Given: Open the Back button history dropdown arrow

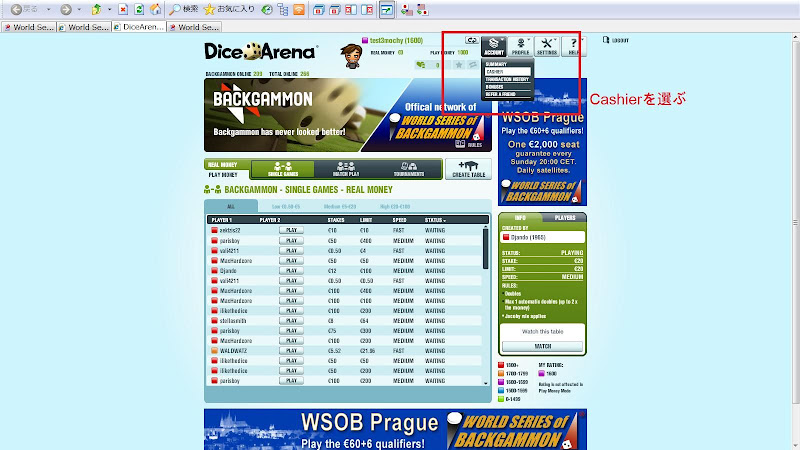Looking at the screenshot, I should pos(48,9).
